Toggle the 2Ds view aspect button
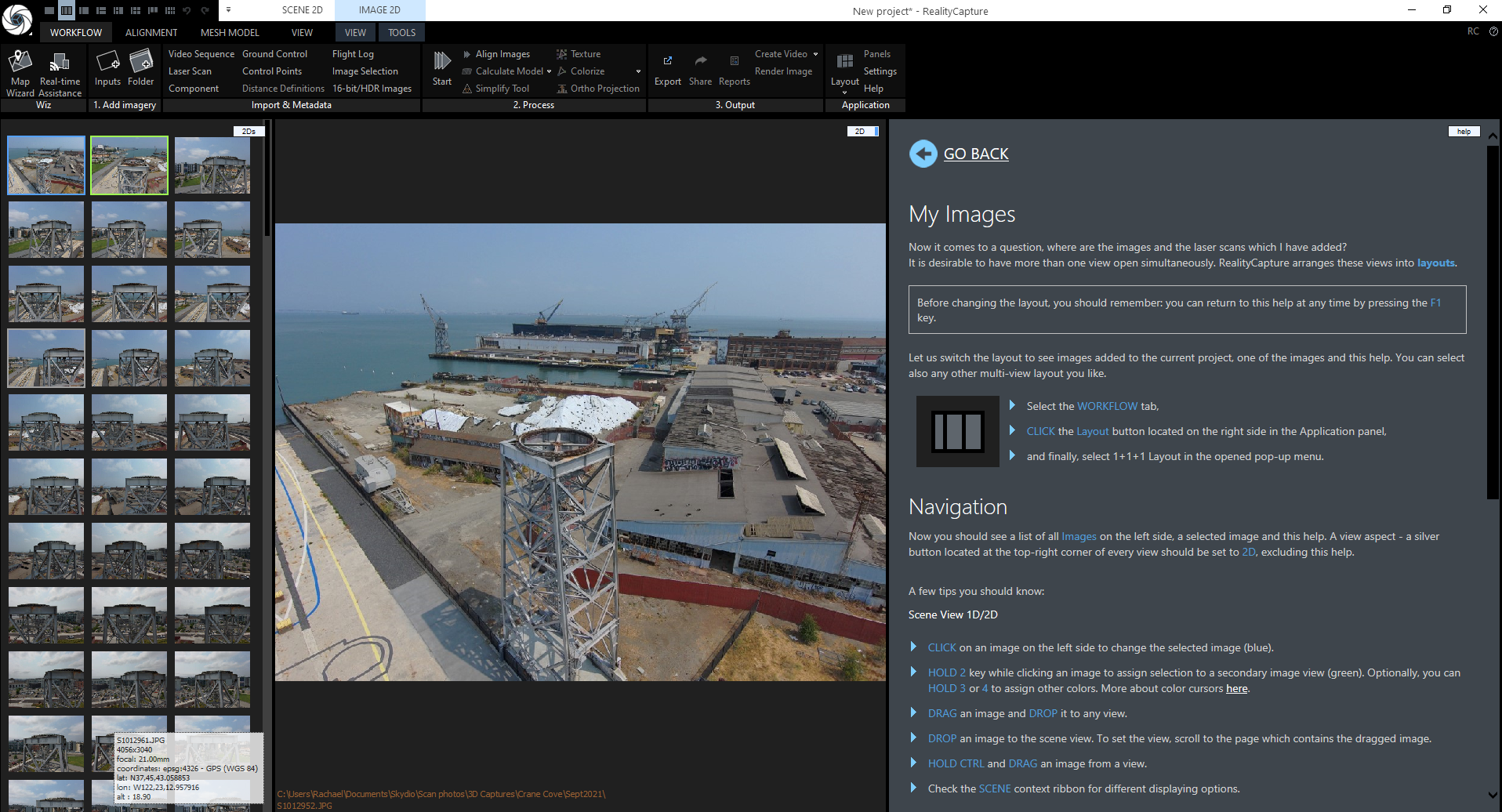The height and width of the screenshot is (812, 1502). [x=249, y=132]
